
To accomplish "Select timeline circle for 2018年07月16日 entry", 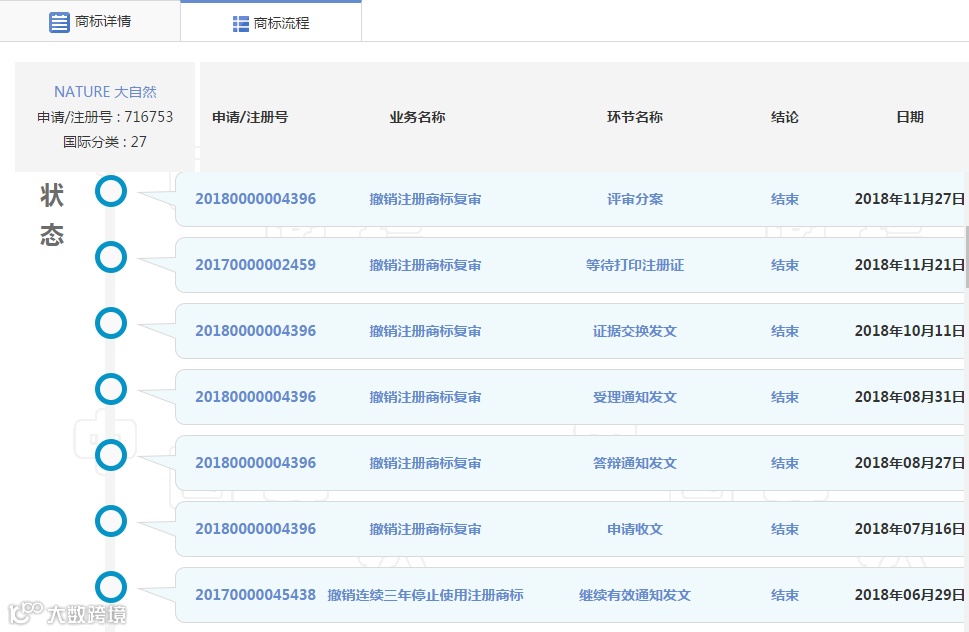I will pyautogui.click(x=111, y=521).
